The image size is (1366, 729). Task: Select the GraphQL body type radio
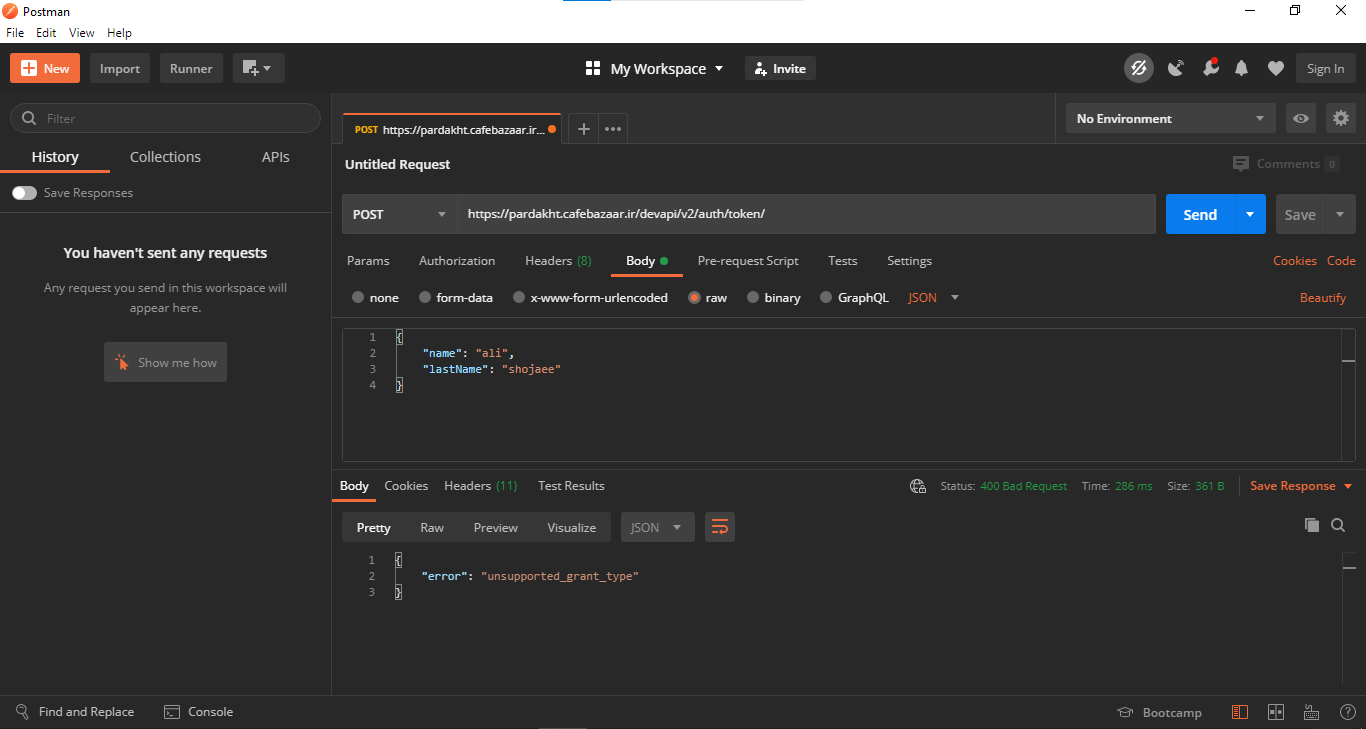tap(826, 298)
